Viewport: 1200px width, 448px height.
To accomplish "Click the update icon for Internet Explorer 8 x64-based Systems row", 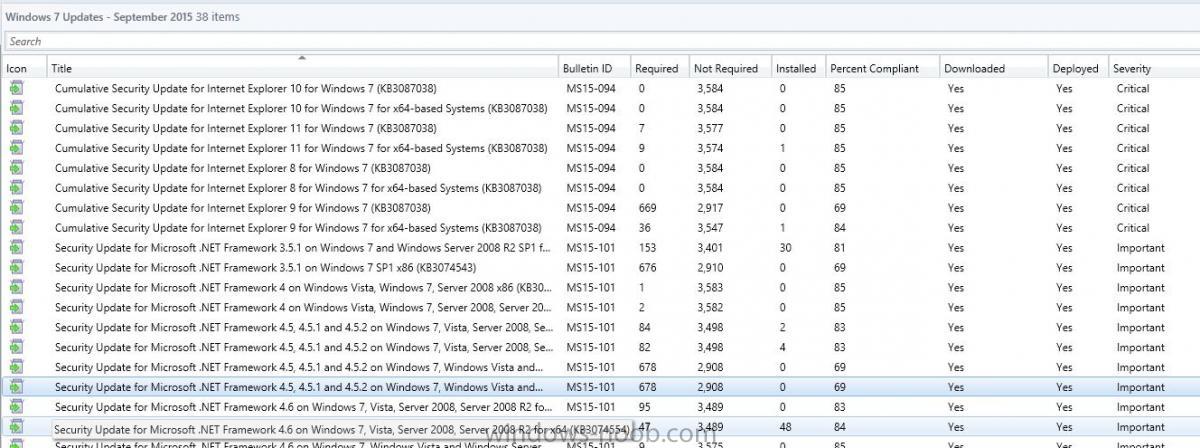I will coord(17,188).
